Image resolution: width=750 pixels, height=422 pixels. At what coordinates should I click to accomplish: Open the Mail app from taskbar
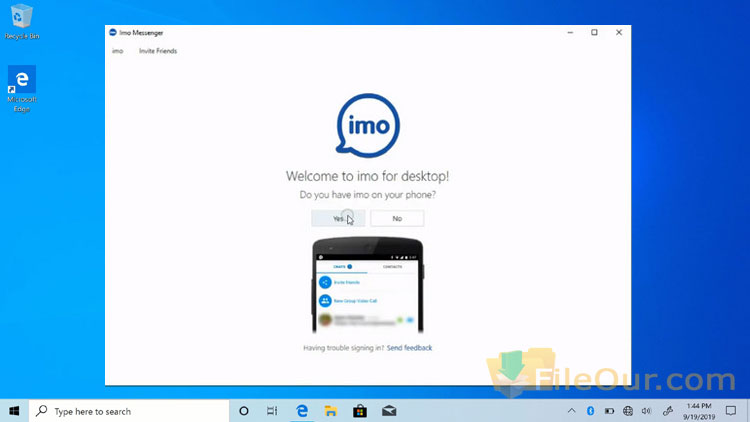coord(389,411)
